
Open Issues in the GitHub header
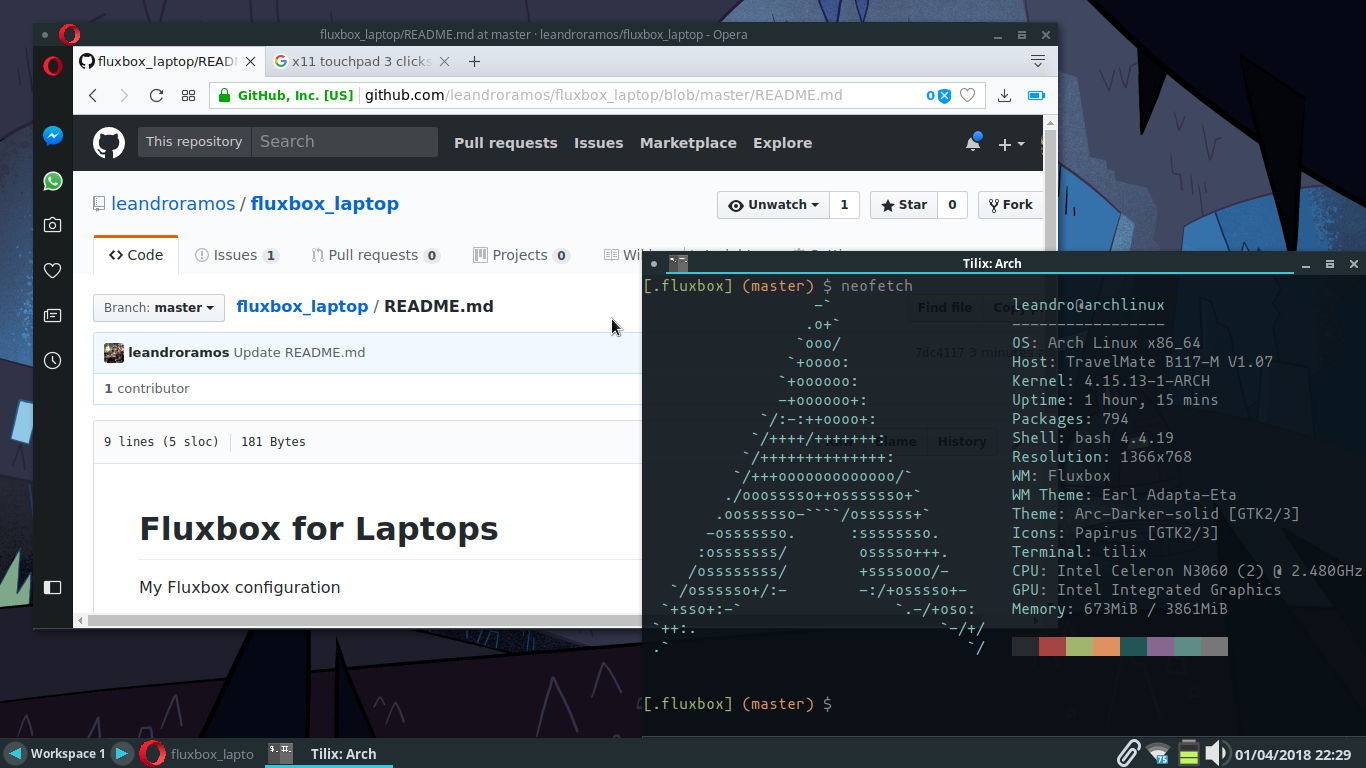pos(598,143)
